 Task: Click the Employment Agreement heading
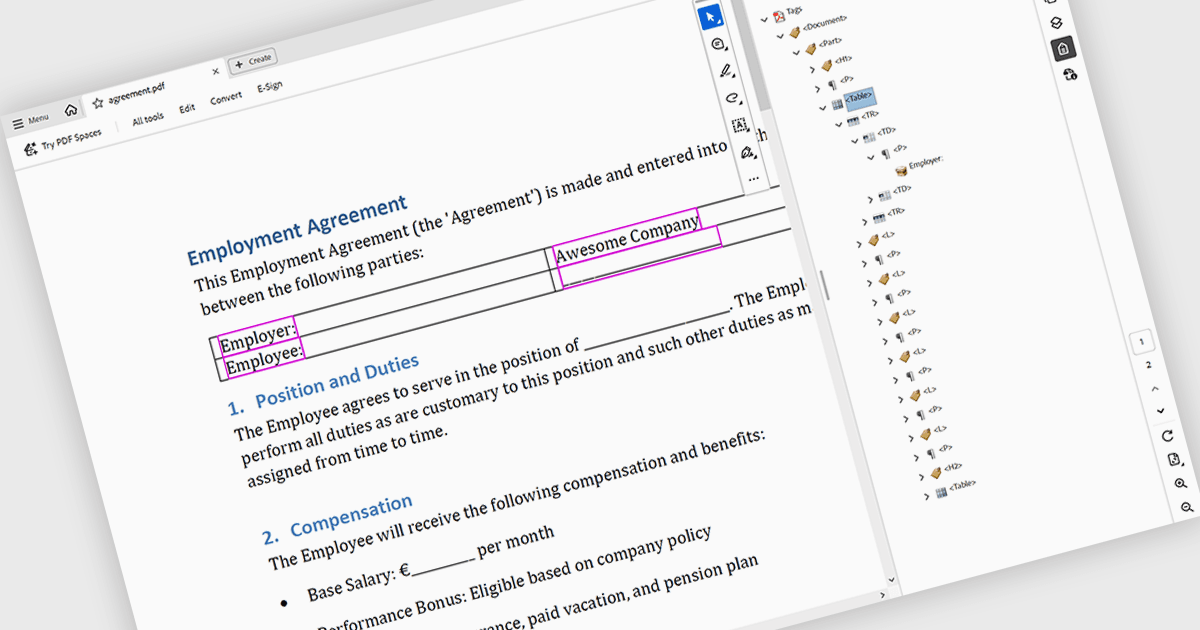[297, 231]
